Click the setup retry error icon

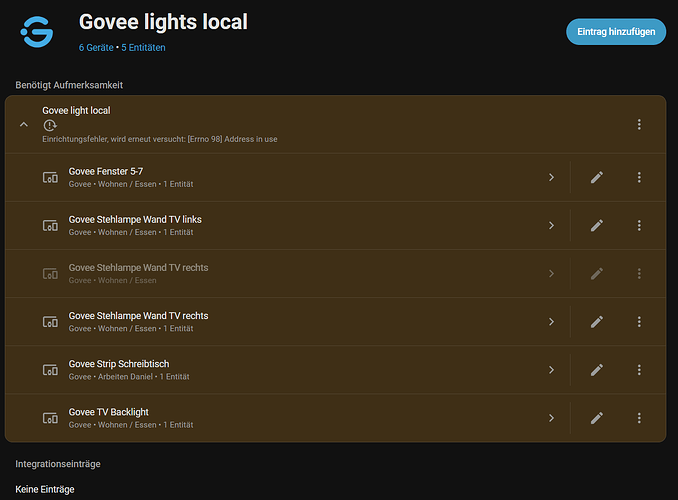coord(50,125)
